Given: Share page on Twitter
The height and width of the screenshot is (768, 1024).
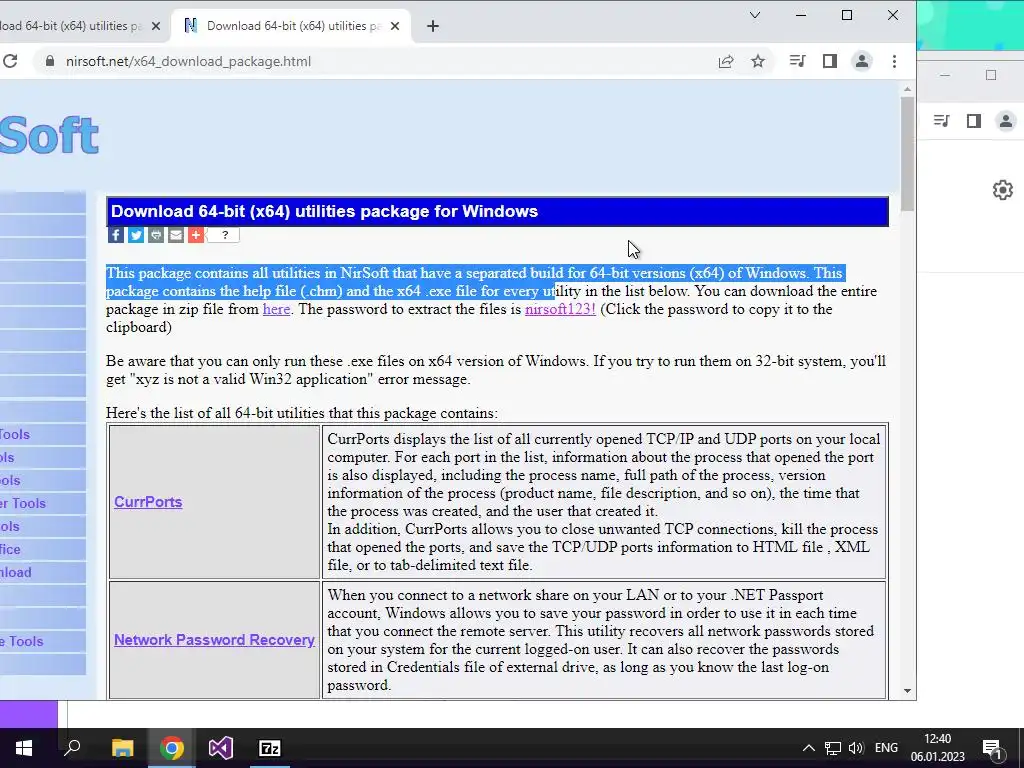Looking at the screenshot, I should point(136,235).
